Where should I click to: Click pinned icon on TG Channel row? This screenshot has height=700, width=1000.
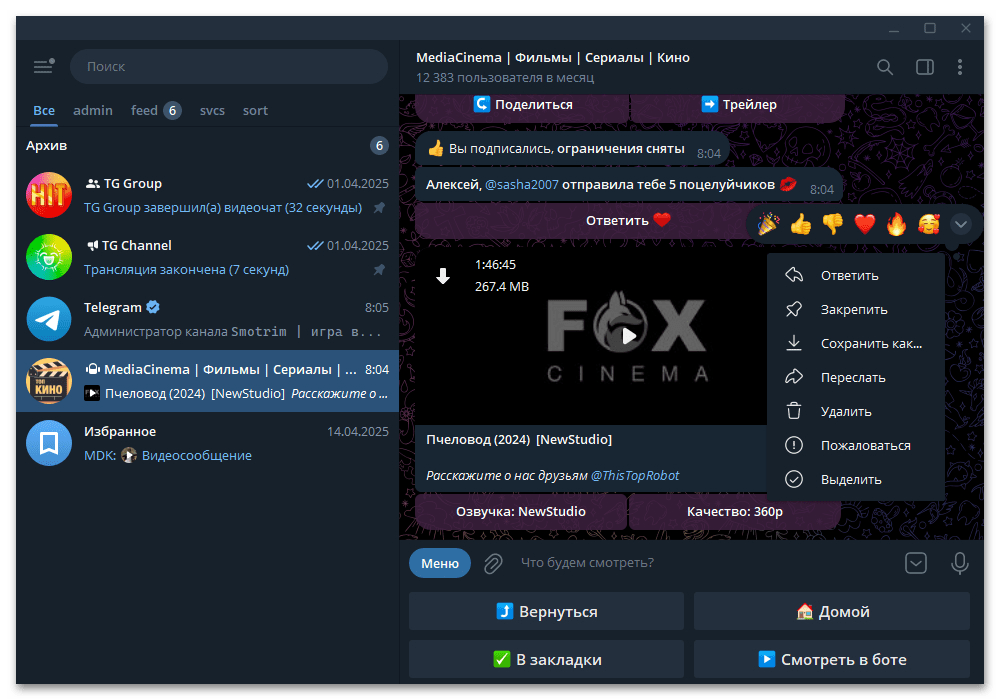coord(379,270)
